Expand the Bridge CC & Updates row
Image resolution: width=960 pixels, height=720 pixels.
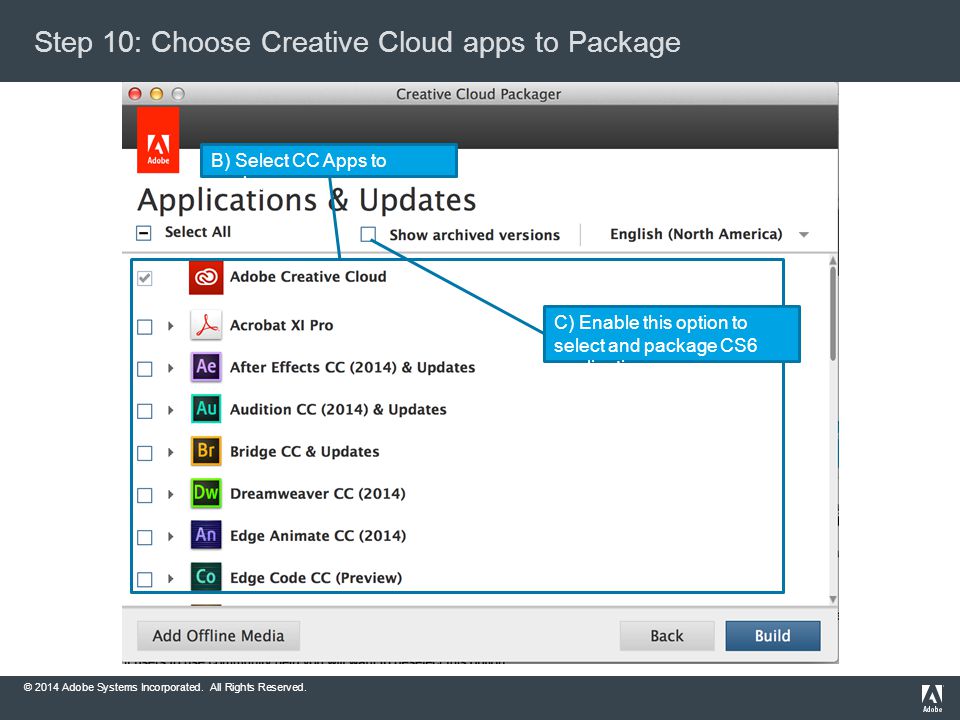[x=171, y=452]
